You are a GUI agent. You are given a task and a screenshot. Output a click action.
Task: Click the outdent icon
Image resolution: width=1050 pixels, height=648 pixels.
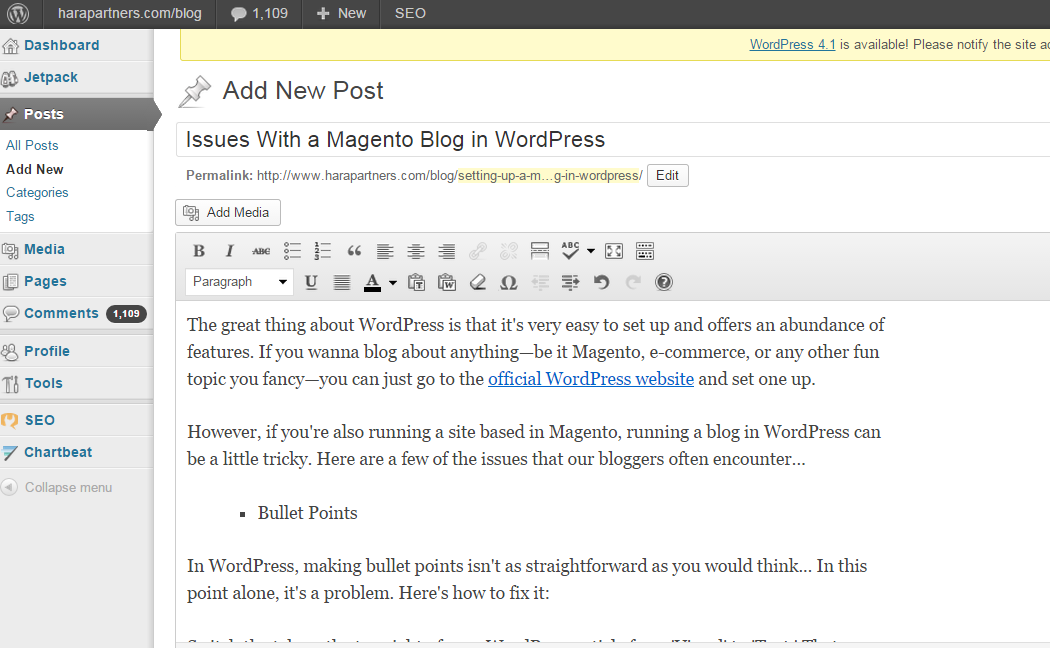(540, 282)
